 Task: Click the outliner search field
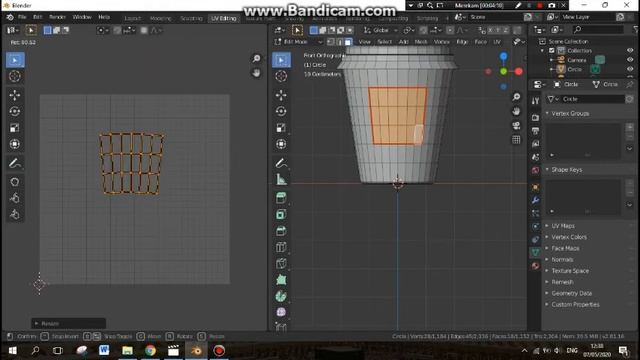[x=598, y=29]
